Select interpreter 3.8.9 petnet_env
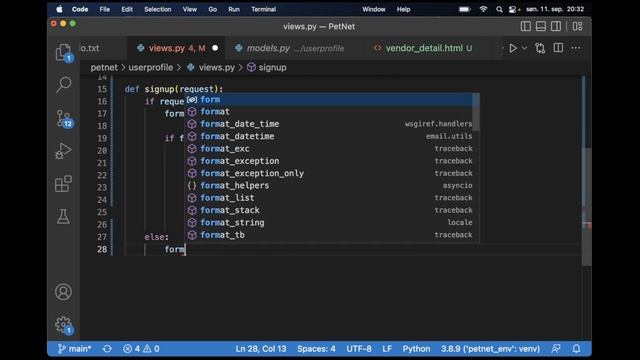This screenshot has width=640, height=360. tap(490, 349)
